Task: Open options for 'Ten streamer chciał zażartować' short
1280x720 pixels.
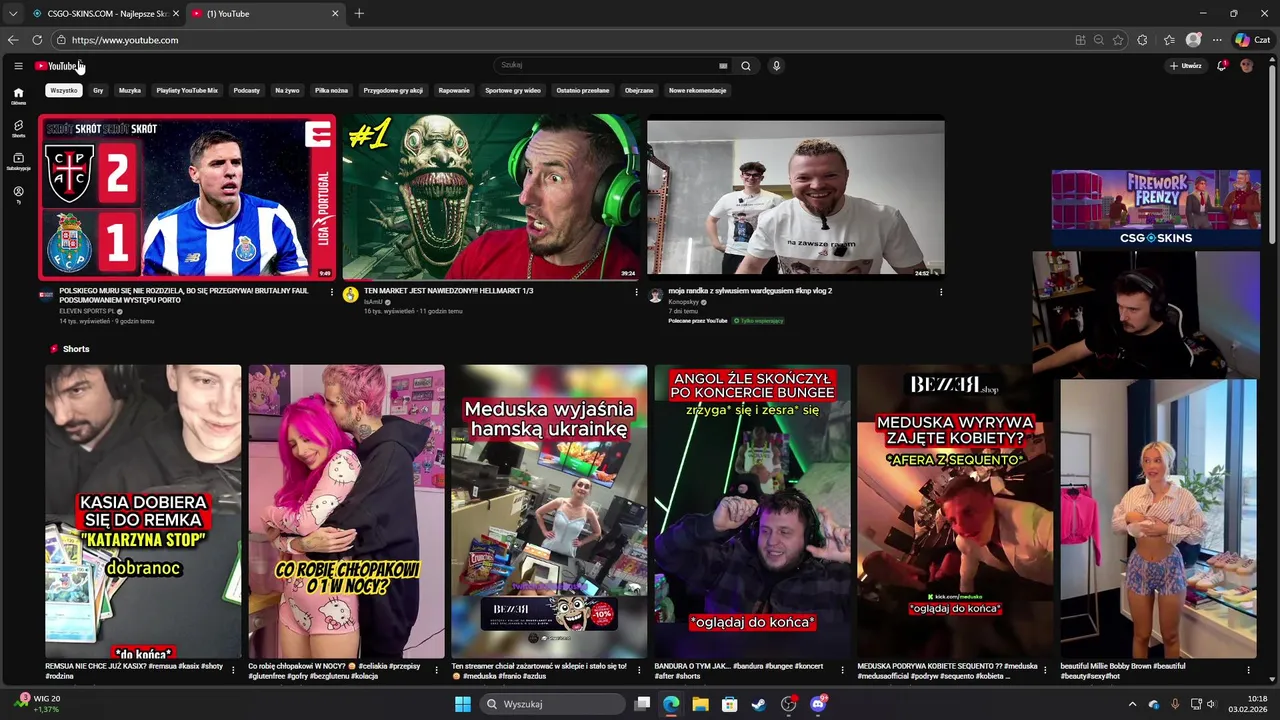Action: 640,670
